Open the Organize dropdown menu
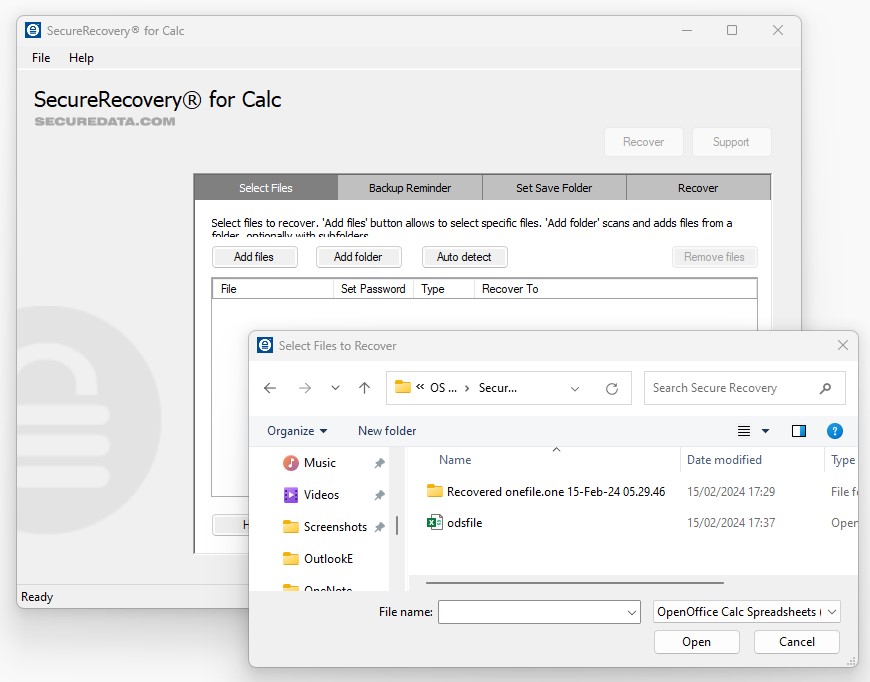This screenshot has width=870, height=682. 297,431
